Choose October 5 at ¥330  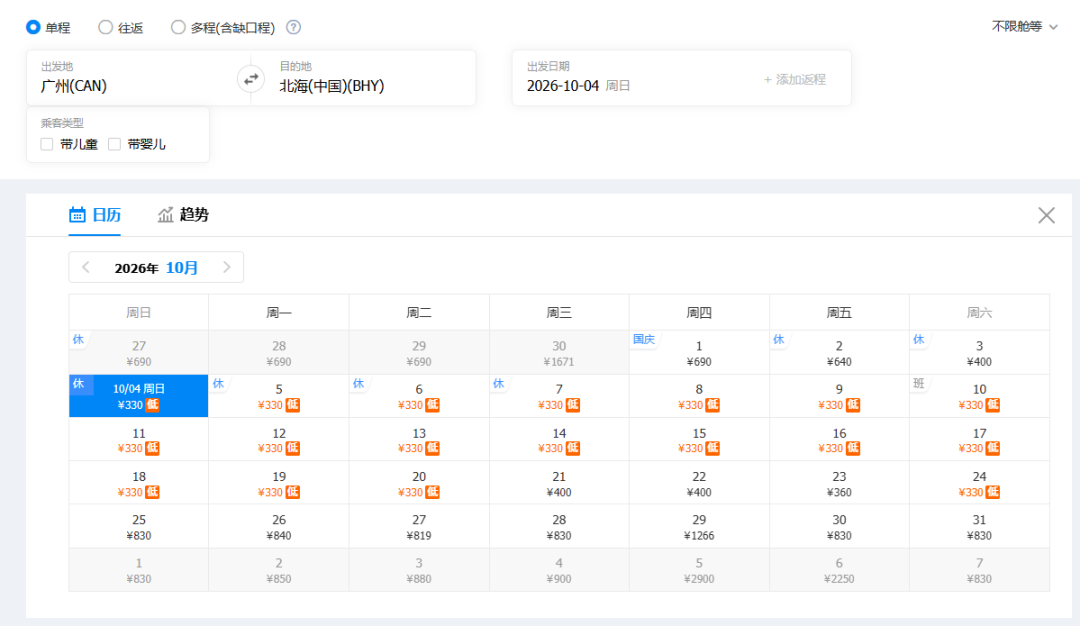pos(279,396)
